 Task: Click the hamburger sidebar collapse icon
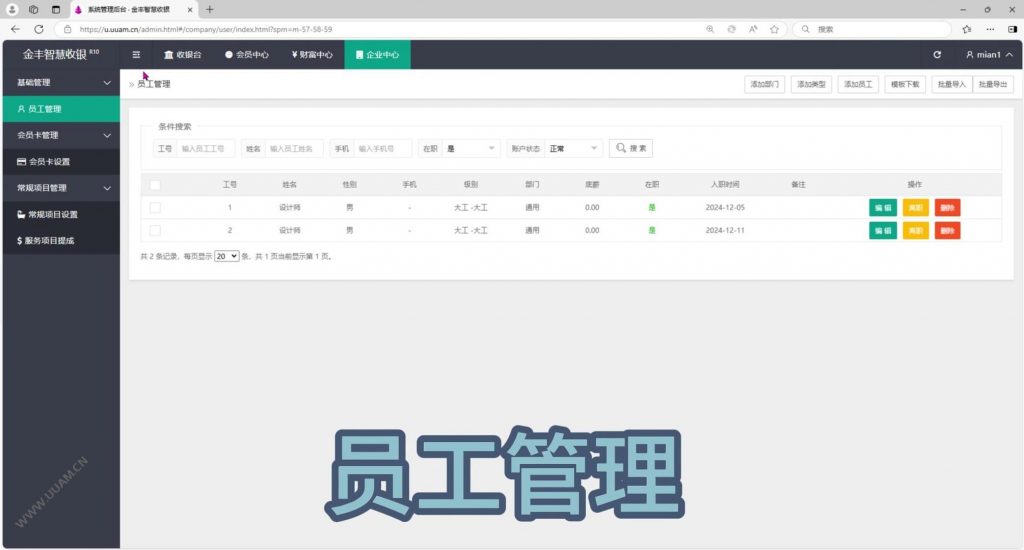[136, 55]
